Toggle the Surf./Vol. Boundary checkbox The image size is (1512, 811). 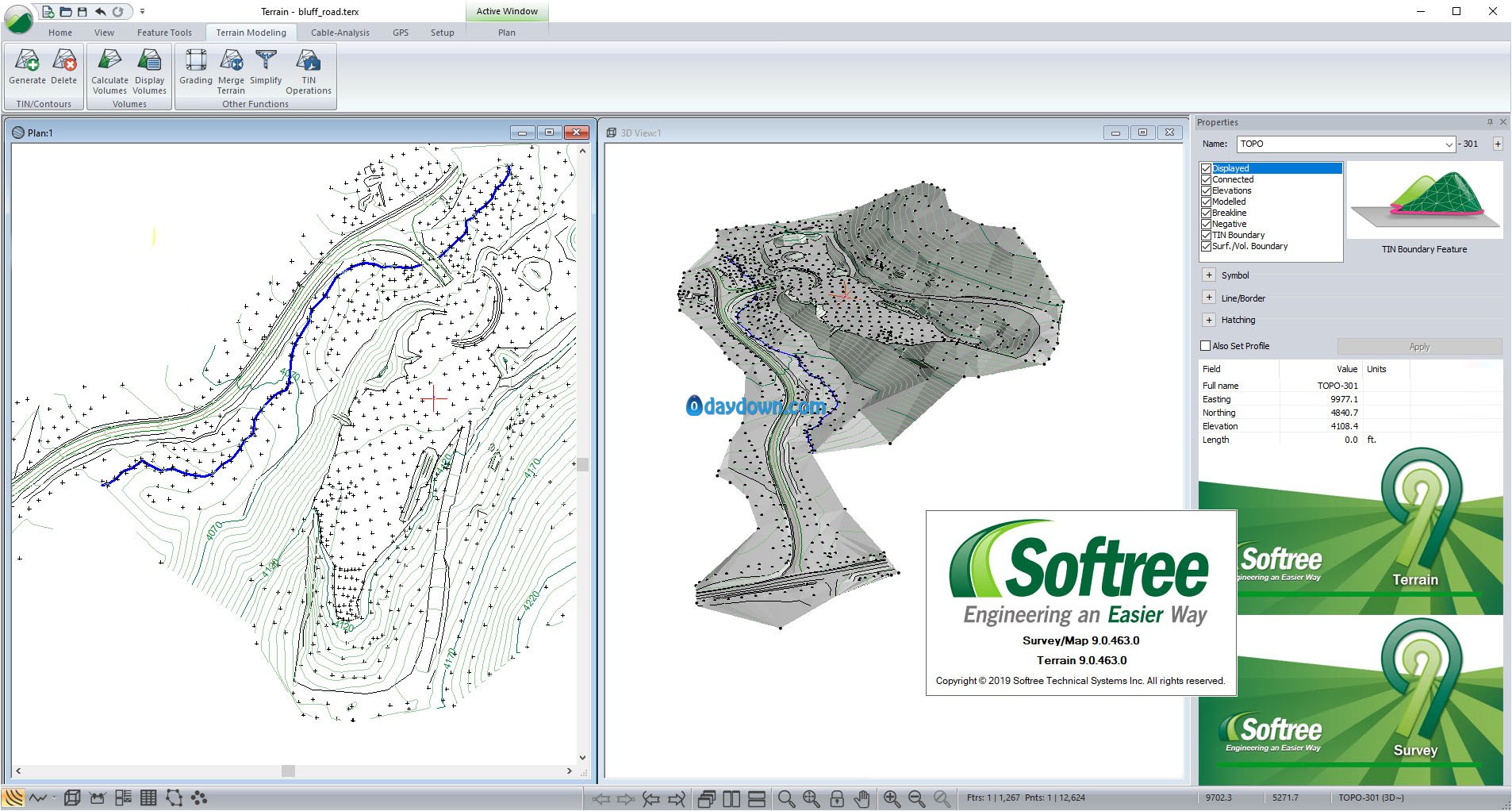coord(1206,246)
